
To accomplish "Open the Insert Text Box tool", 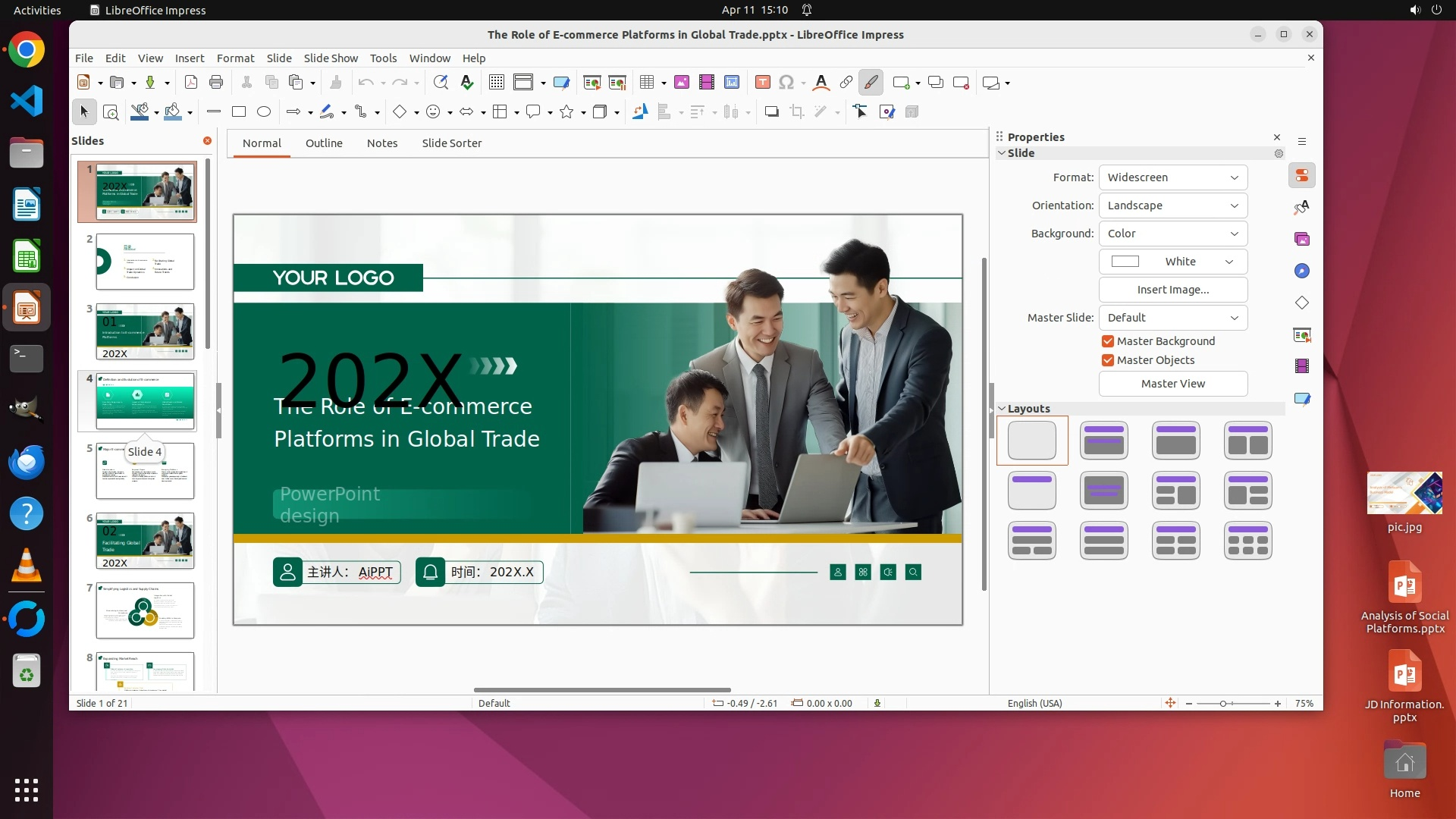I will 763,83.
